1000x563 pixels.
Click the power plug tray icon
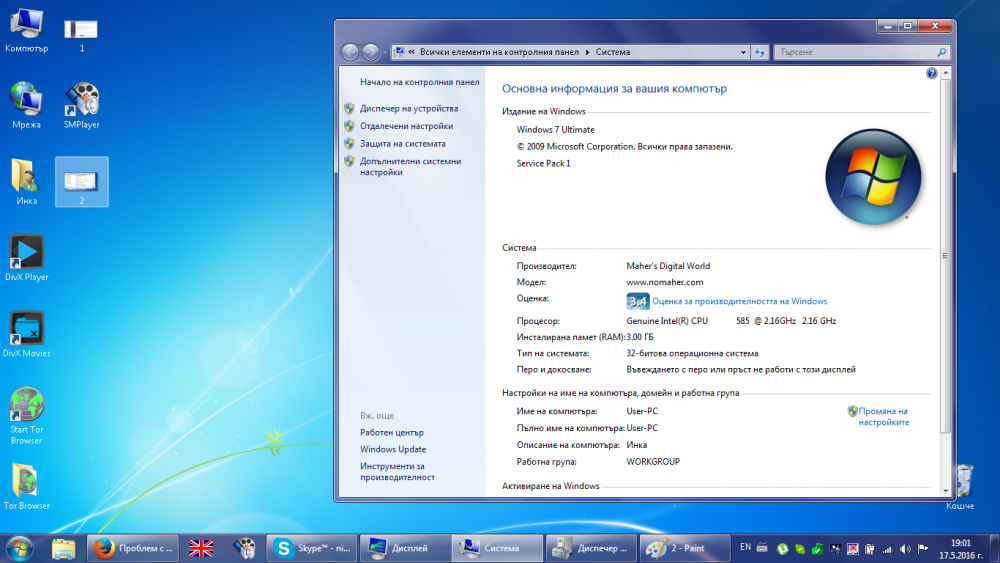tap(870, 549)
